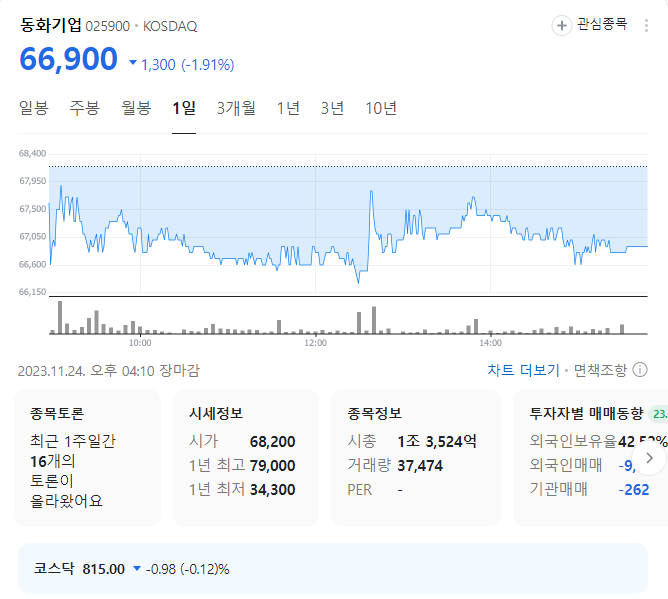This screenshot has width=668, height=599.
Task: Click the 거래량 value 37,474
Action: point(420,466)
